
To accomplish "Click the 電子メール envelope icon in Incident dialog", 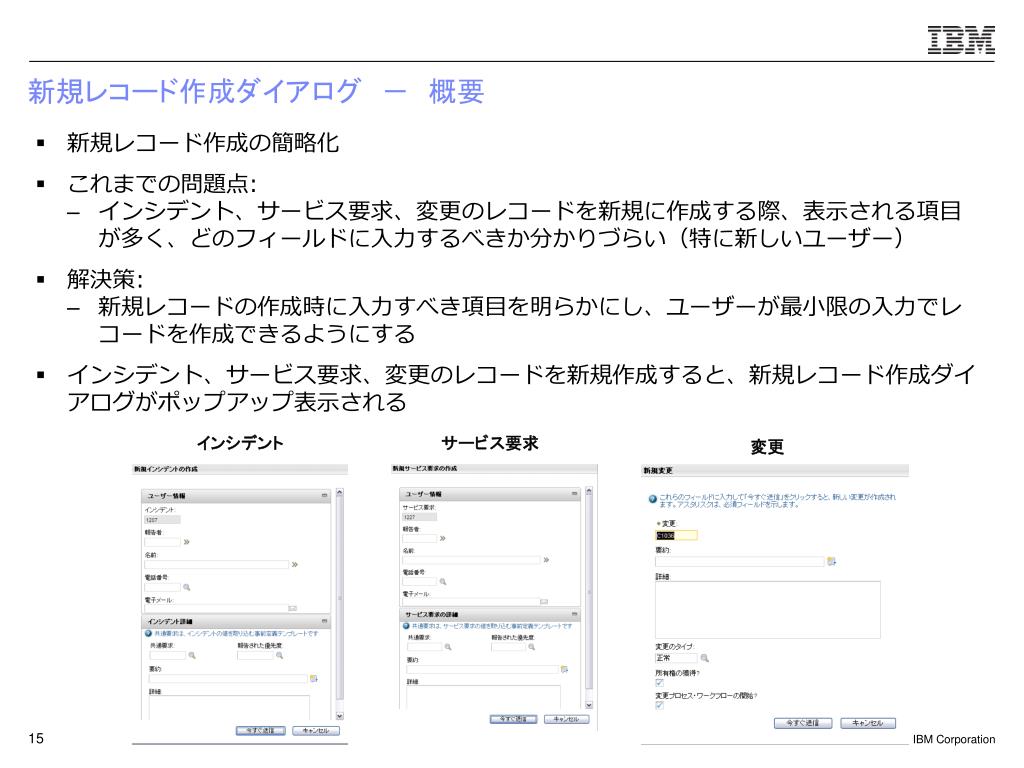I will click(293, 608).
